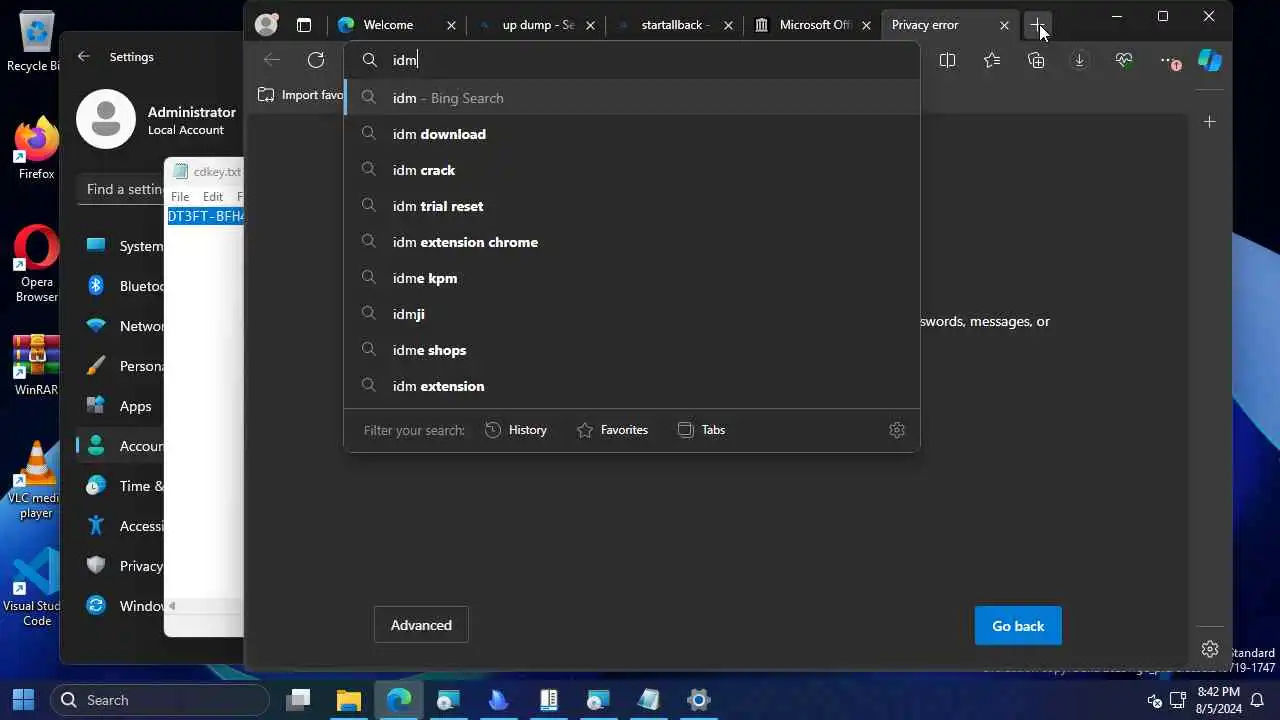Image resolution: width=1280 pixels, height=720 pixels.
Task: Open the notification bell in system tray
Action: (x=1258, y=700)
